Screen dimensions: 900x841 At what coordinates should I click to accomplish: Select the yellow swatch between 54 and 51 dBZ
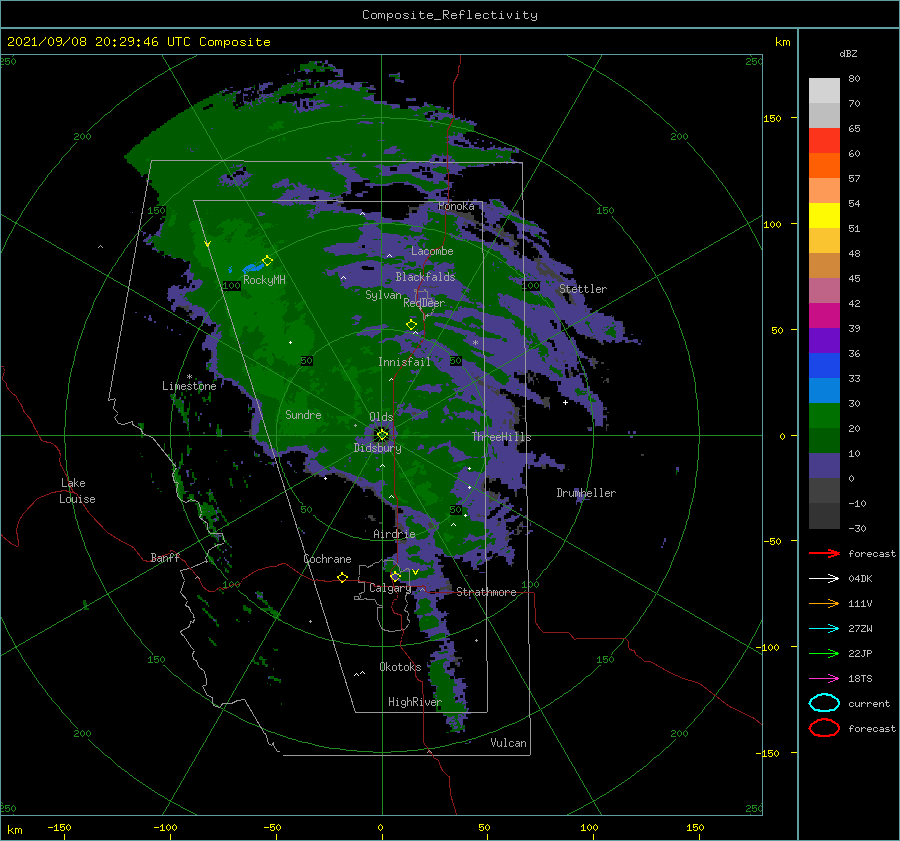click(824, 216)
